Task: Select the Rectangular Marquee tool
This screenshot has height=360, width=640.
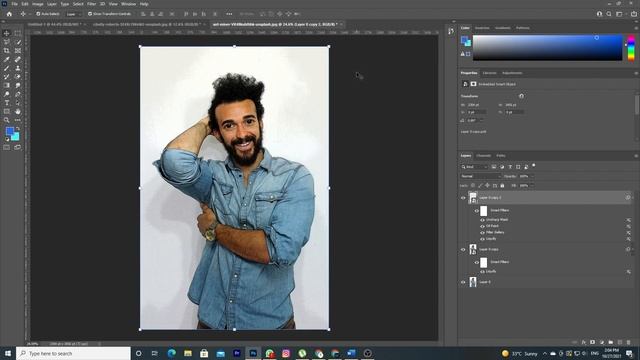Action: click(18, 33)
